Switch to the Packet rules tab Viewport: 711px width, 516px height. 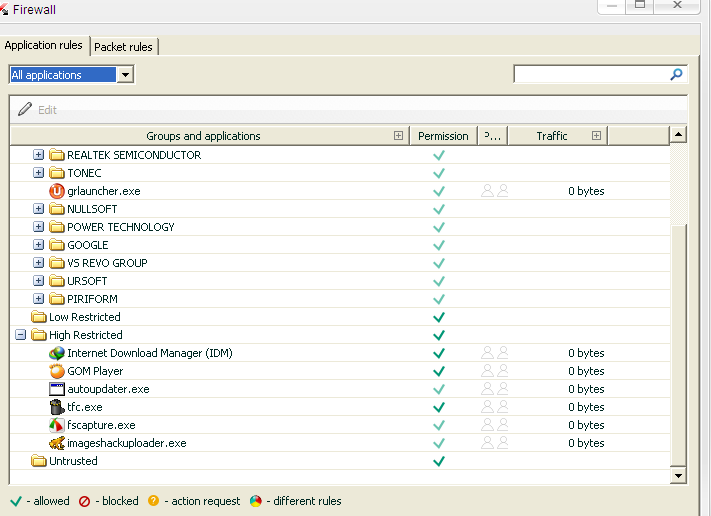[123, 47]
